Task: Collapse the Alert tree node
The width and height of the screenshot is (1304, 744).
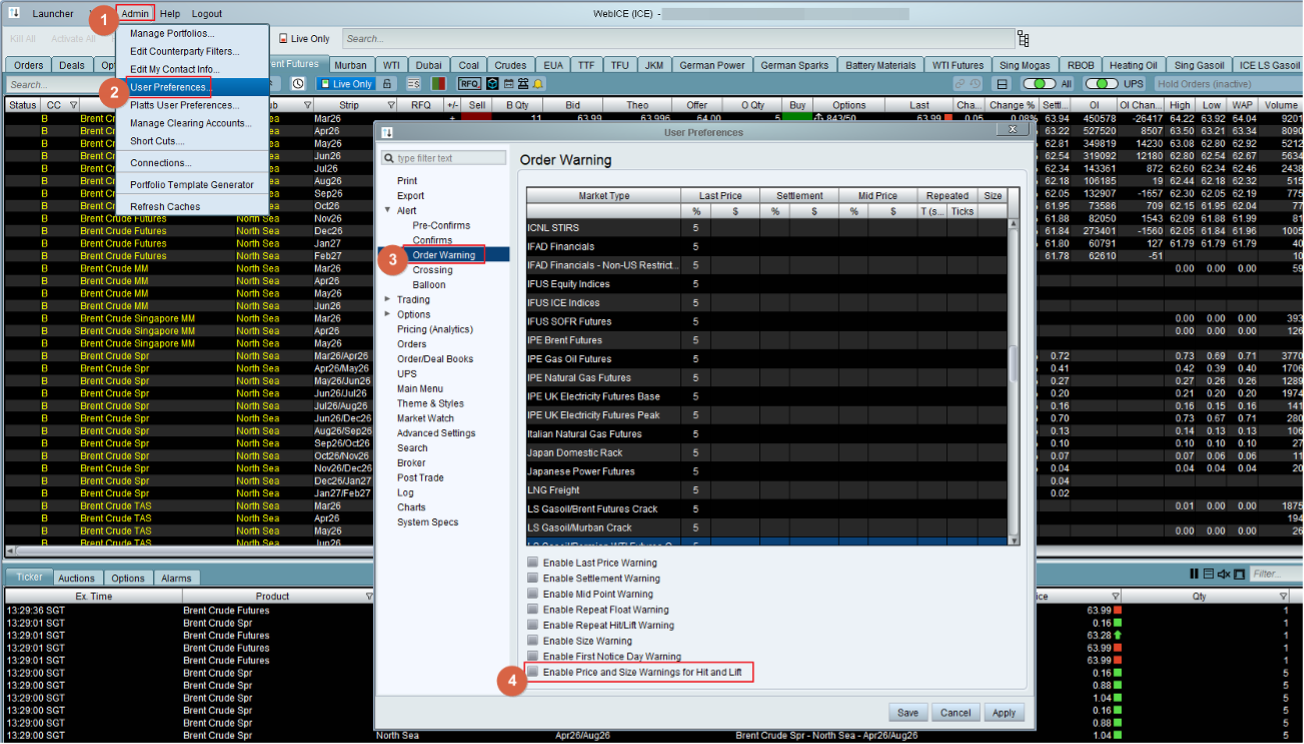Action: 388,211
